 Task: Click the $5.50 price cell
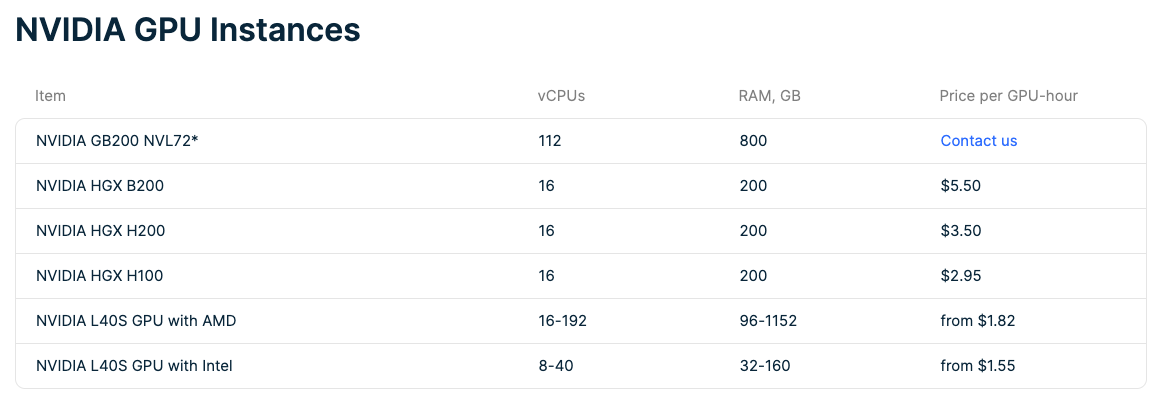(961, 186)
